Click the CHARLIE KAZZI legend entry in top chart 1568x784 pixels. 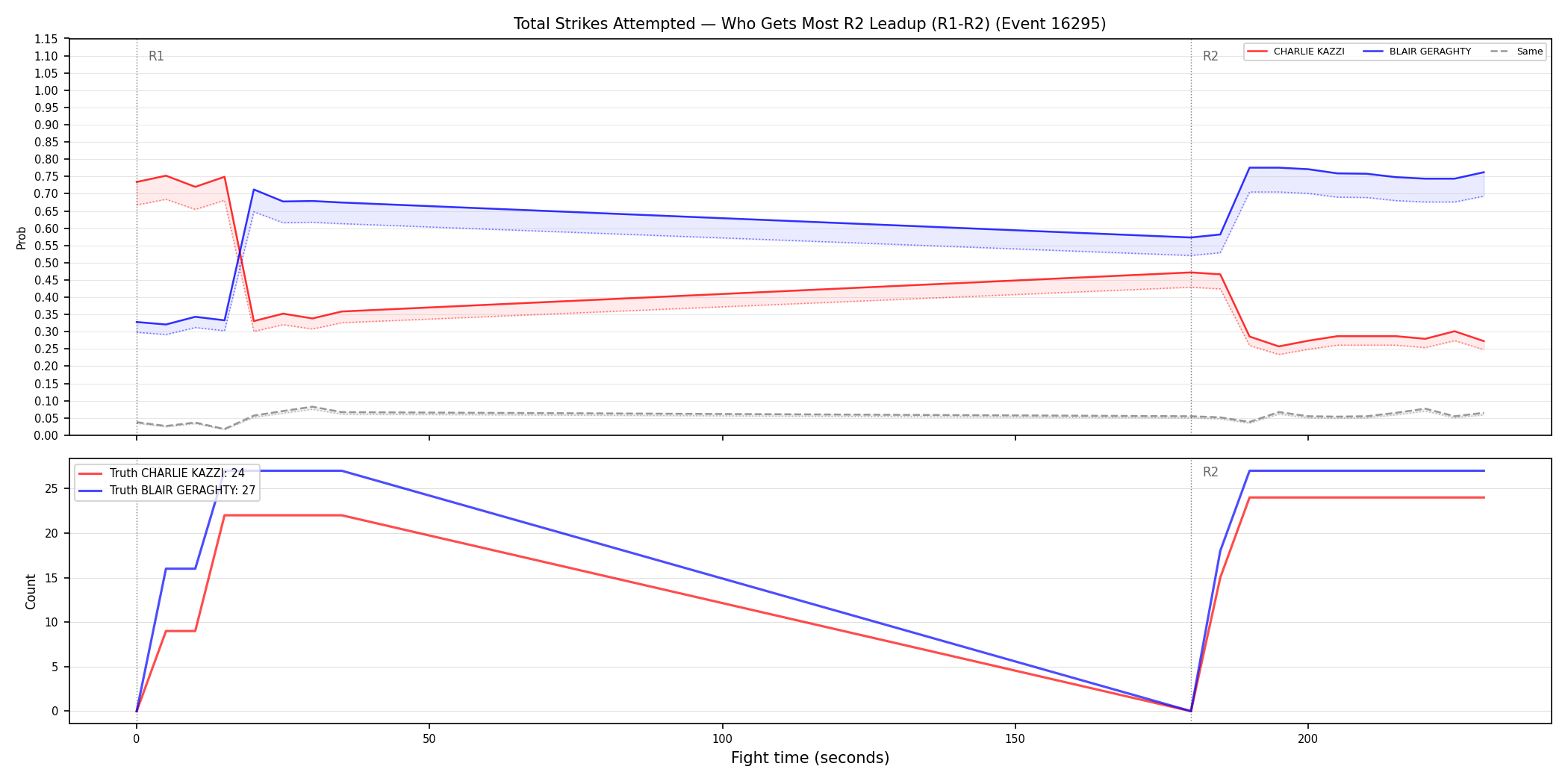1295,52
